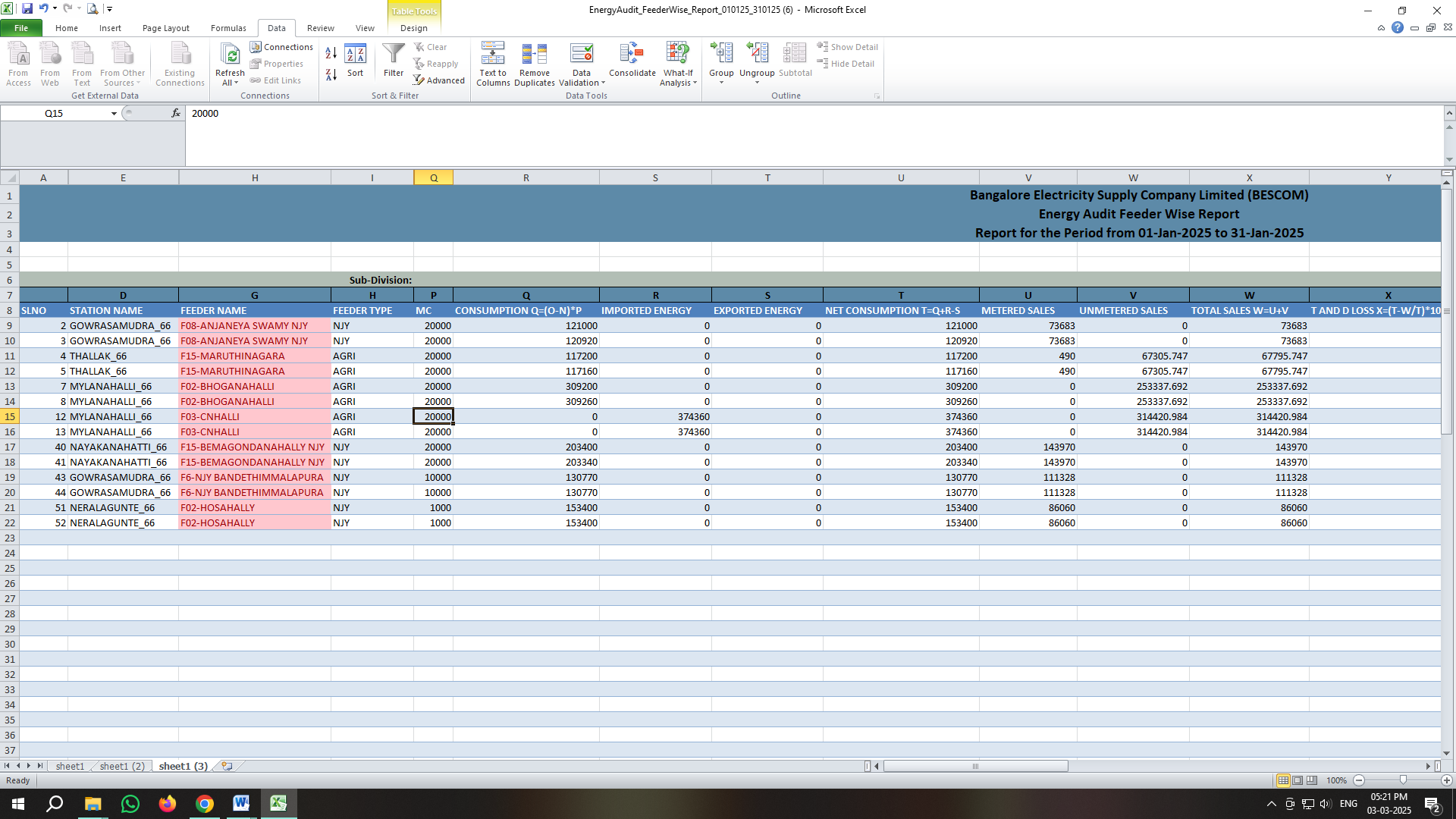Image resolution: width=1456 pixels, height=819 pixels.
Task: Minimize the ribbon with the caret icon
Action: pyautogui.click(x=1381, y=28)
